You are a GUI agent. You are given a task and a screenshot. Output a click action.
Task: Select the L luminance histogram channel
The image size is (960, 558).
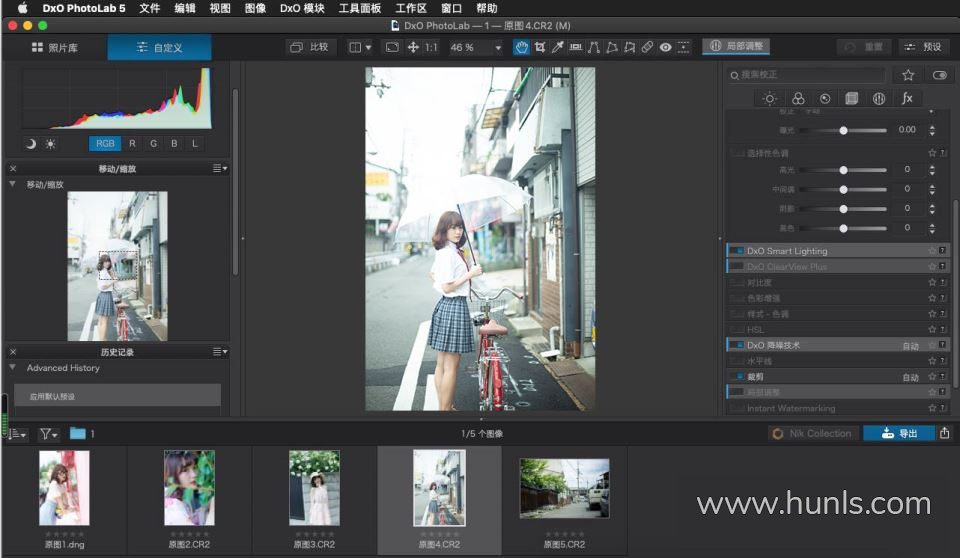pyautogui.click(x=195, y=143)
